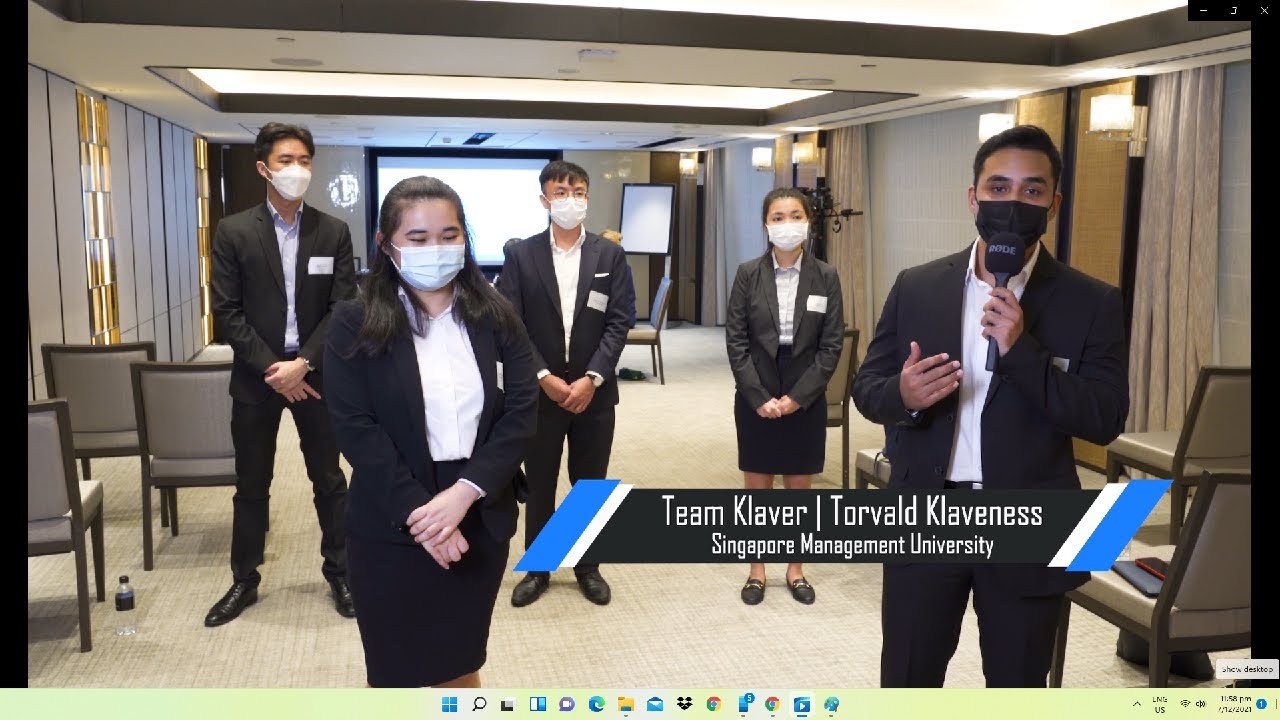Open File Explorer folder icon
This screenshot has height=720, width=1280.
pyautogui.click(x=625, y=704)
